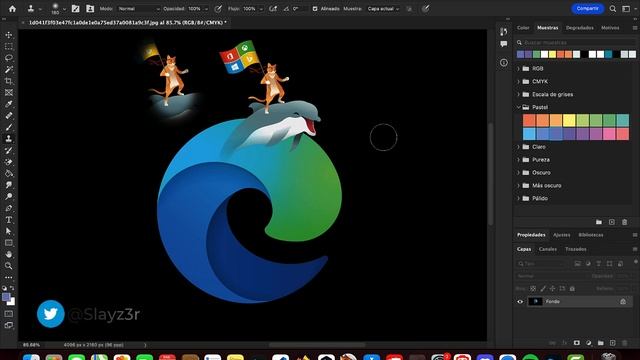Open the search icon in top bar
Viewport: 640px width, 360px height.
(613, 9)
